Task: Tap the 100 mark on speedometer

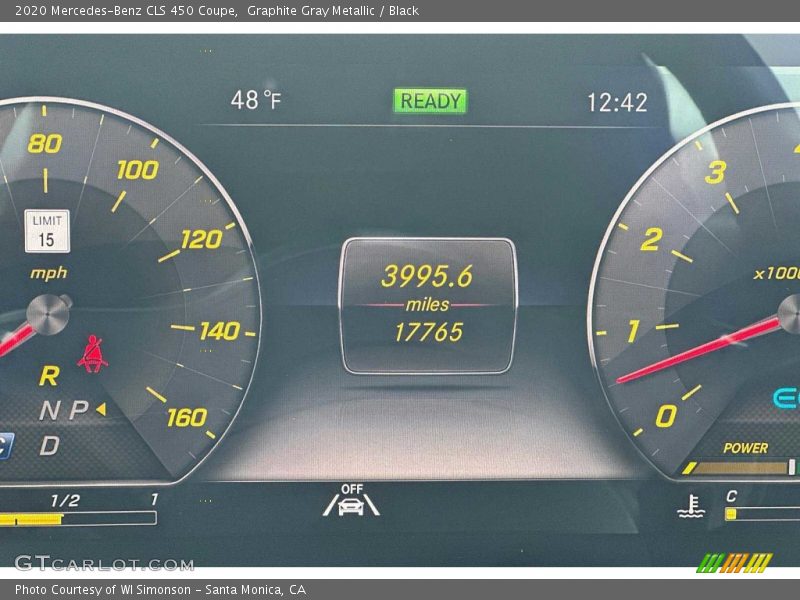Action: point(138,170)
